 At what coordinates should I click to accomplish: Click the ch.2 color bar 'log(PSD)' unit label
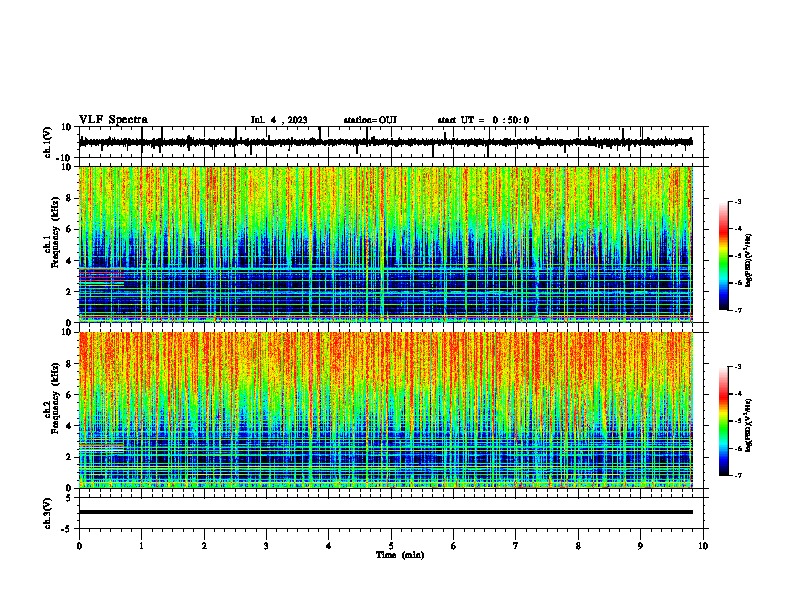point(748,425)
